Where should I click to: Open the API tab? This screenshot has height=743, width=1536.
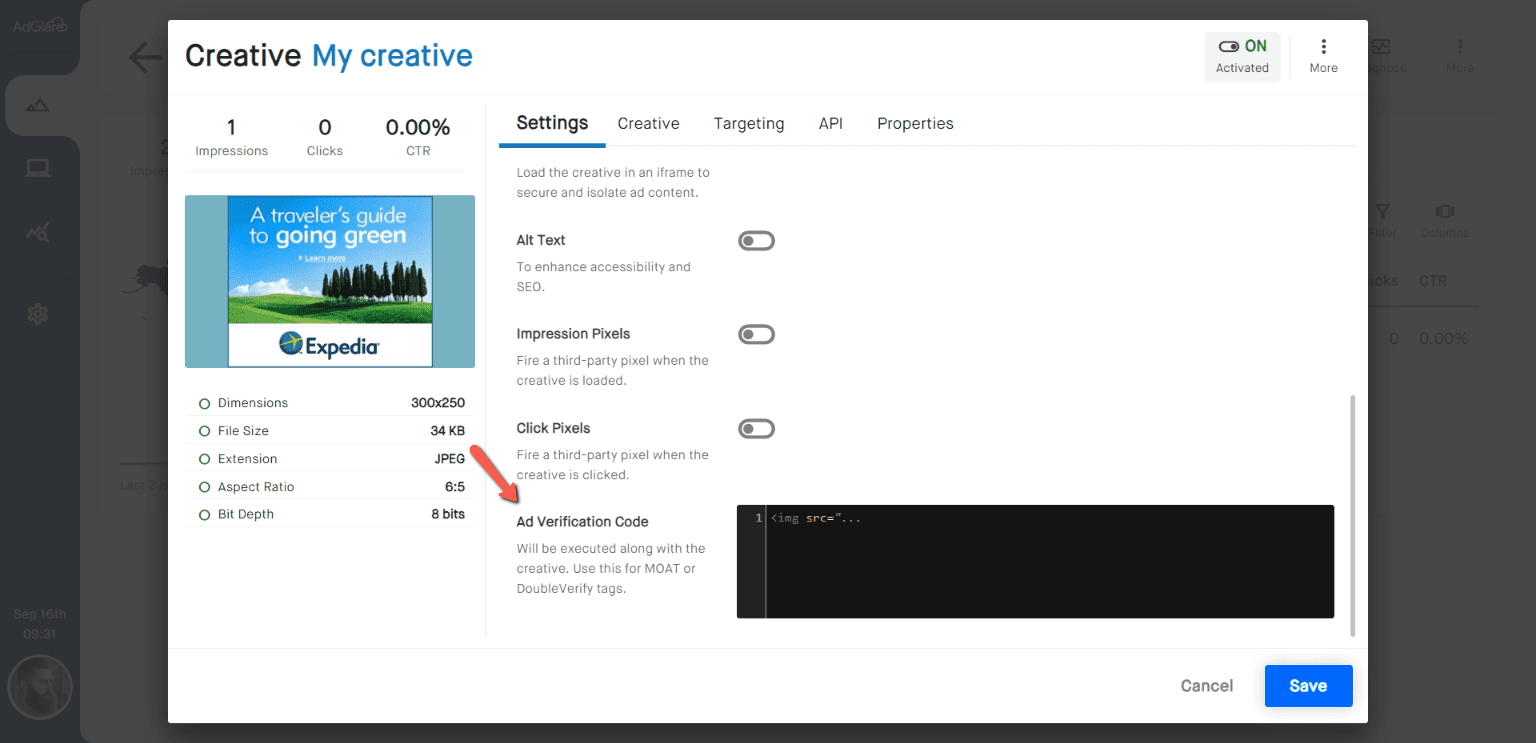click(830, 123)
